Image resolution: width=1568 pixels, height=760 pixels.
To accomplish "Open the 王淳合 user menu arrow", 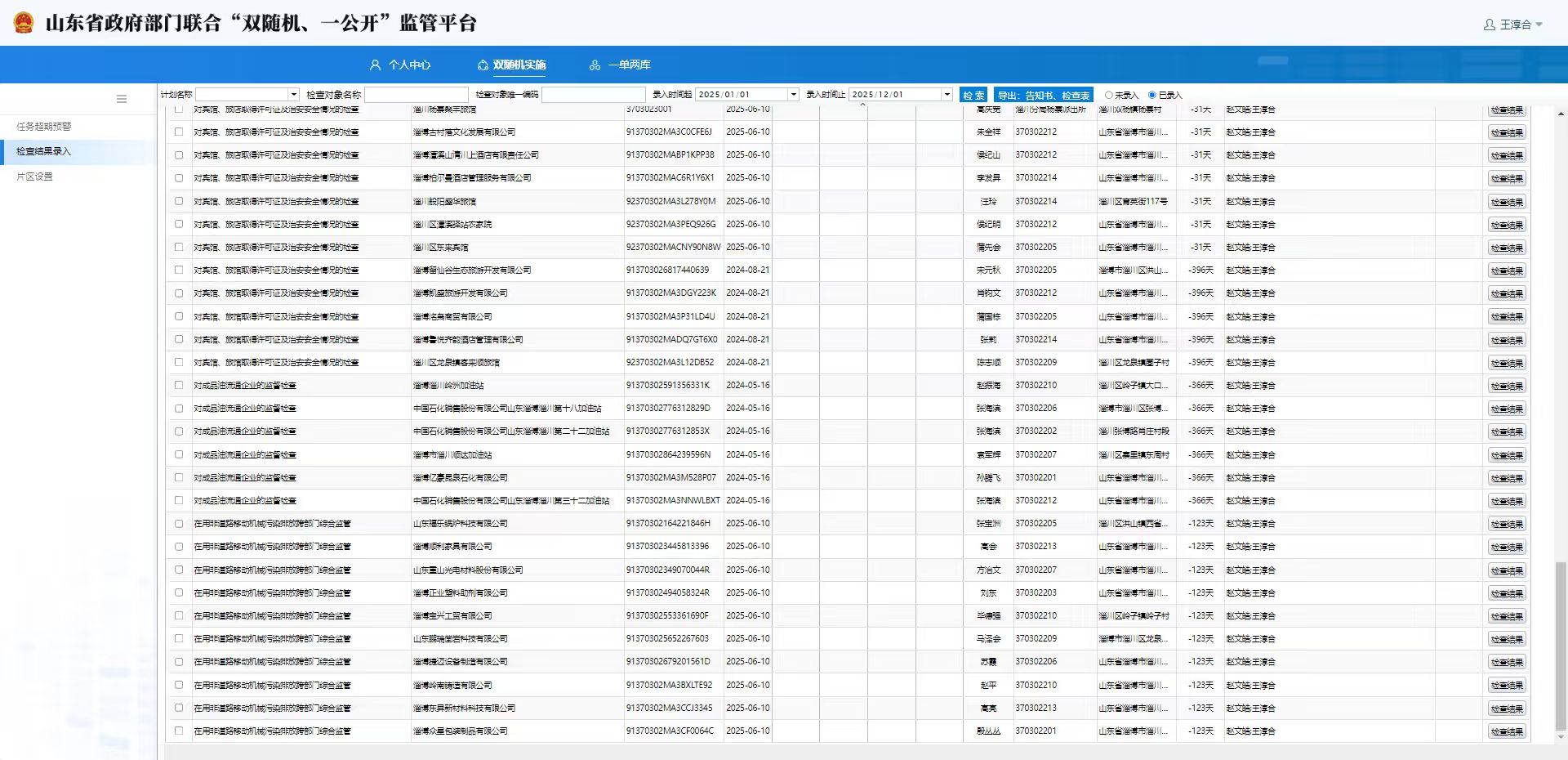I will (1539, 25).
